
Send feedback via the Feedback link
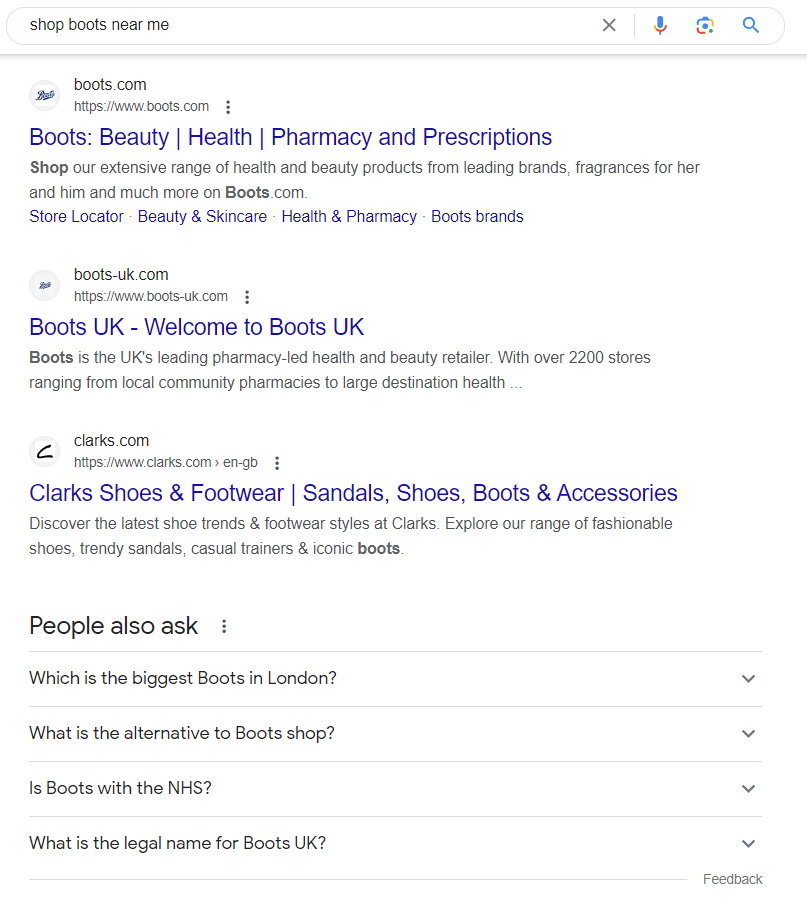pyautogui.click(x=732, y=878)
